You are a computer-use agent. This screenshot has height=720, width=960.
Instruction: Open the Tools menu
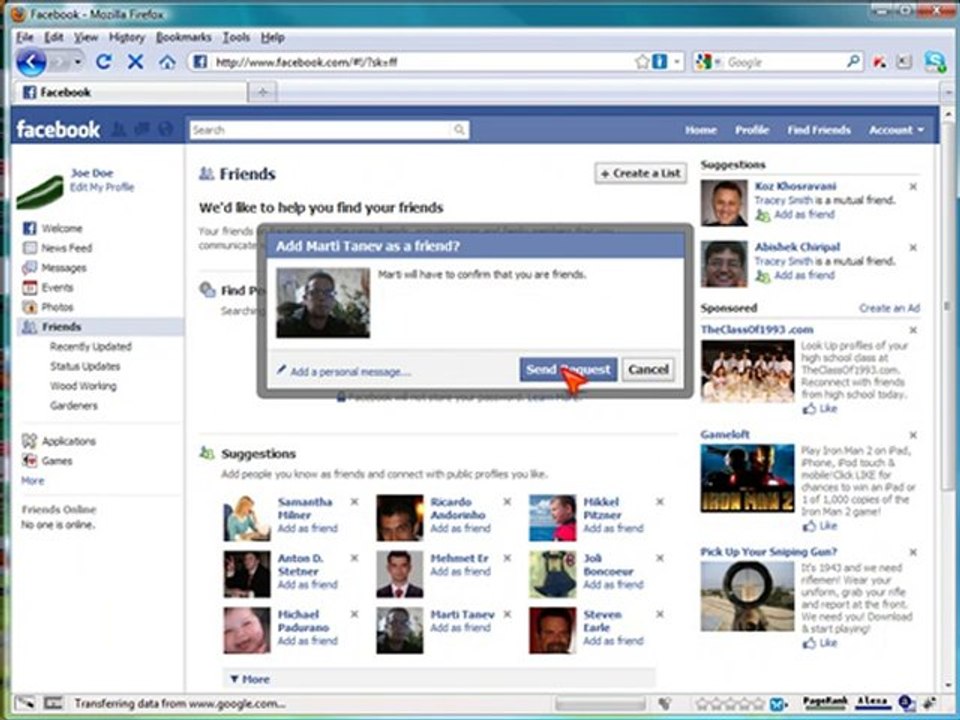point(236,37)
